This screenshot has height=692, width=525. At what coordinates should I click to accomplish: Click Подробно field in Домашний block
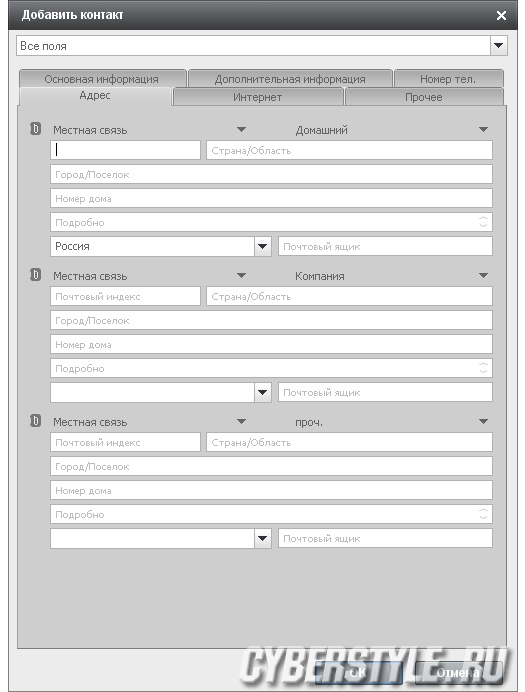pos(271,222)
